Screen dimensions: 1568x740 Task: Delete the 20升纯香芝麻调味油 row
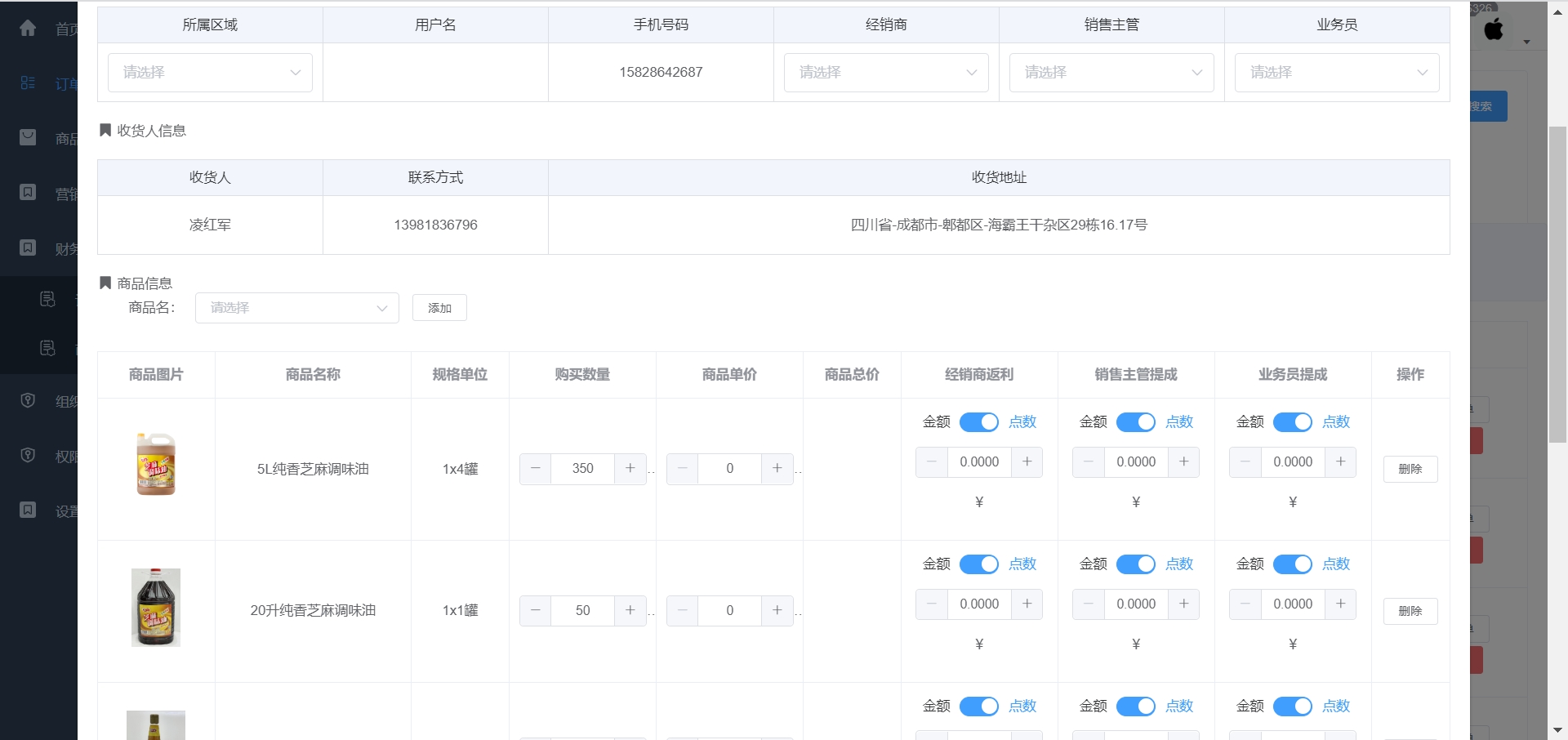click(x=1410, y=611)
